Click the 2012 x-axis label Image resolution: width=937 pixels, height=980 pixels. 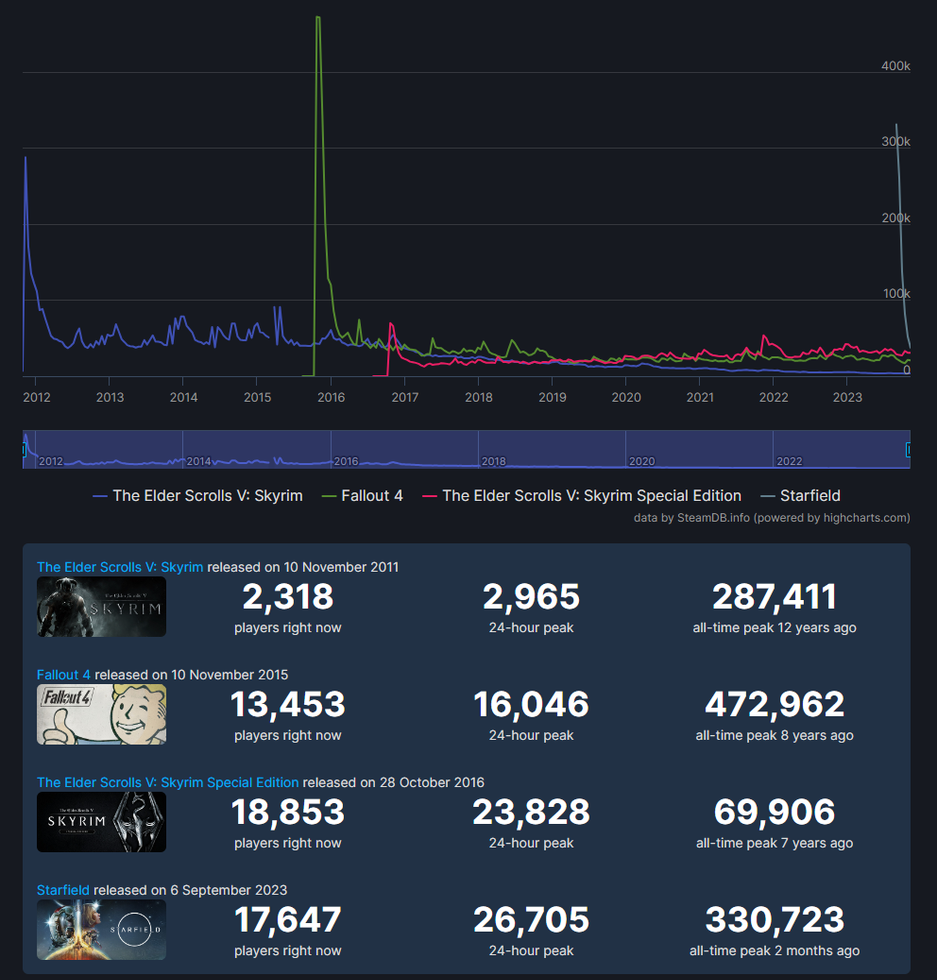pyautogui.click(x=36, y=398)
